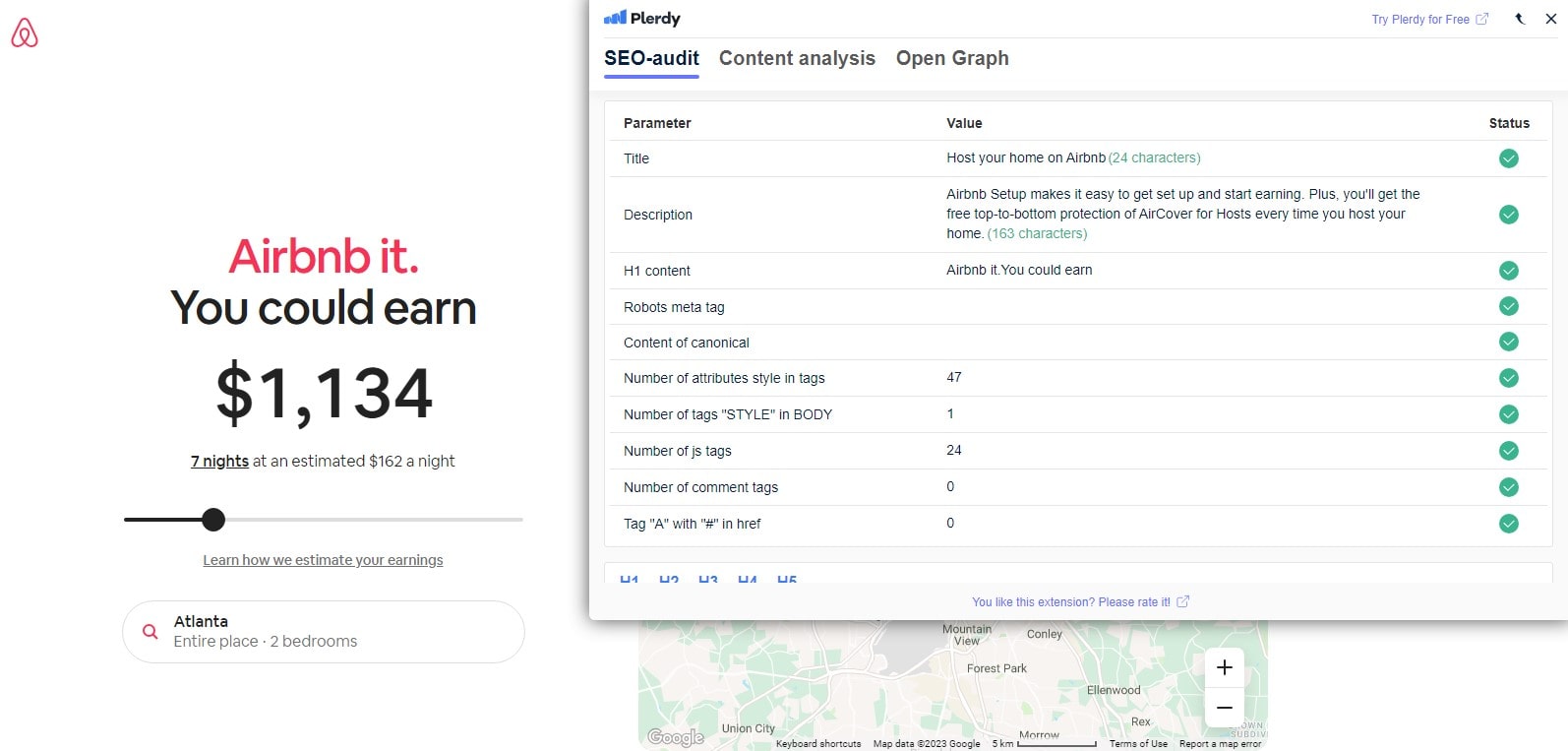Image resolution: width=1568 pixels, height=751 pixels.
Task: Open Learn how we estimate your earnings
Action: pyautogui.click(x=323, y=560)
